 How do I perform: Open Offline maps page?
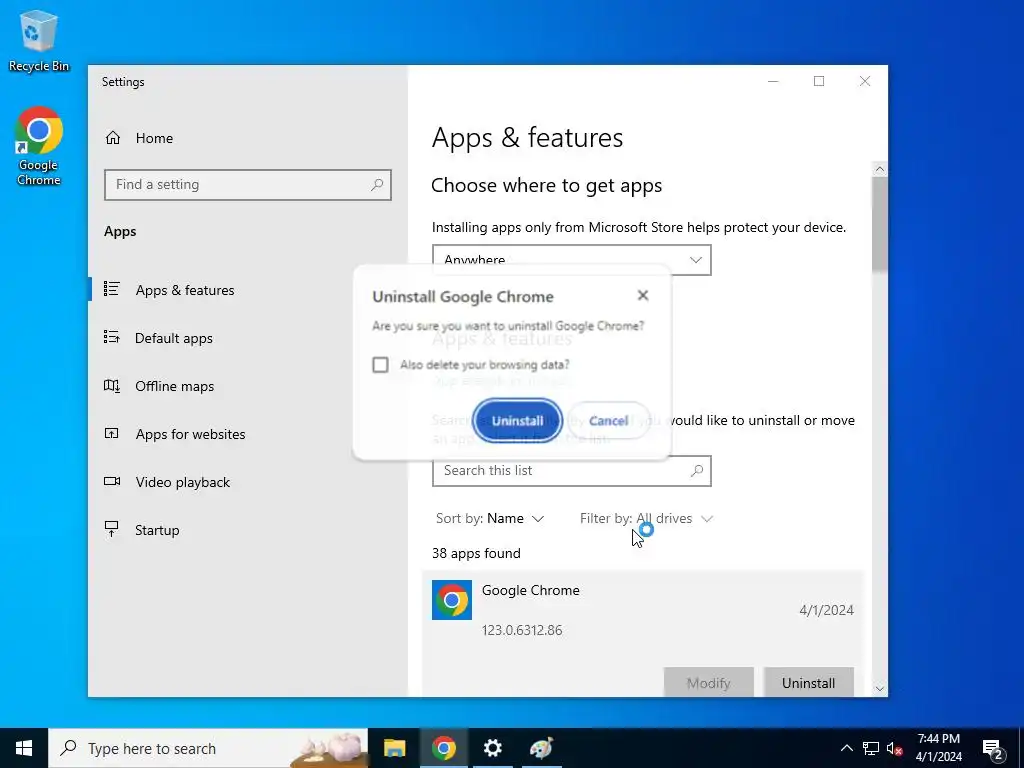click(174, 387)
